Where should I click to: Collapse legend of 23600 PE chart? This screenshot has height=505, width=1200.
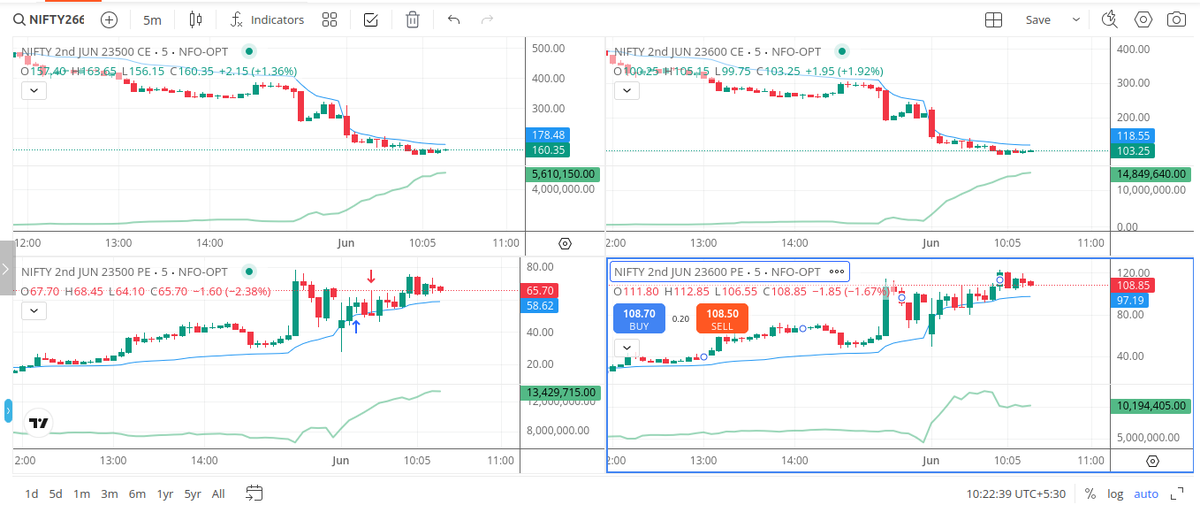tap(626, 347)
